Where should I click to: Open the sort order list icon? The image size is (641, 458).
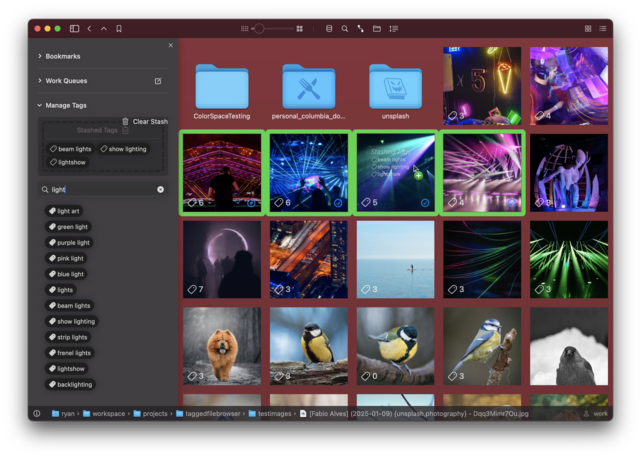394,29
